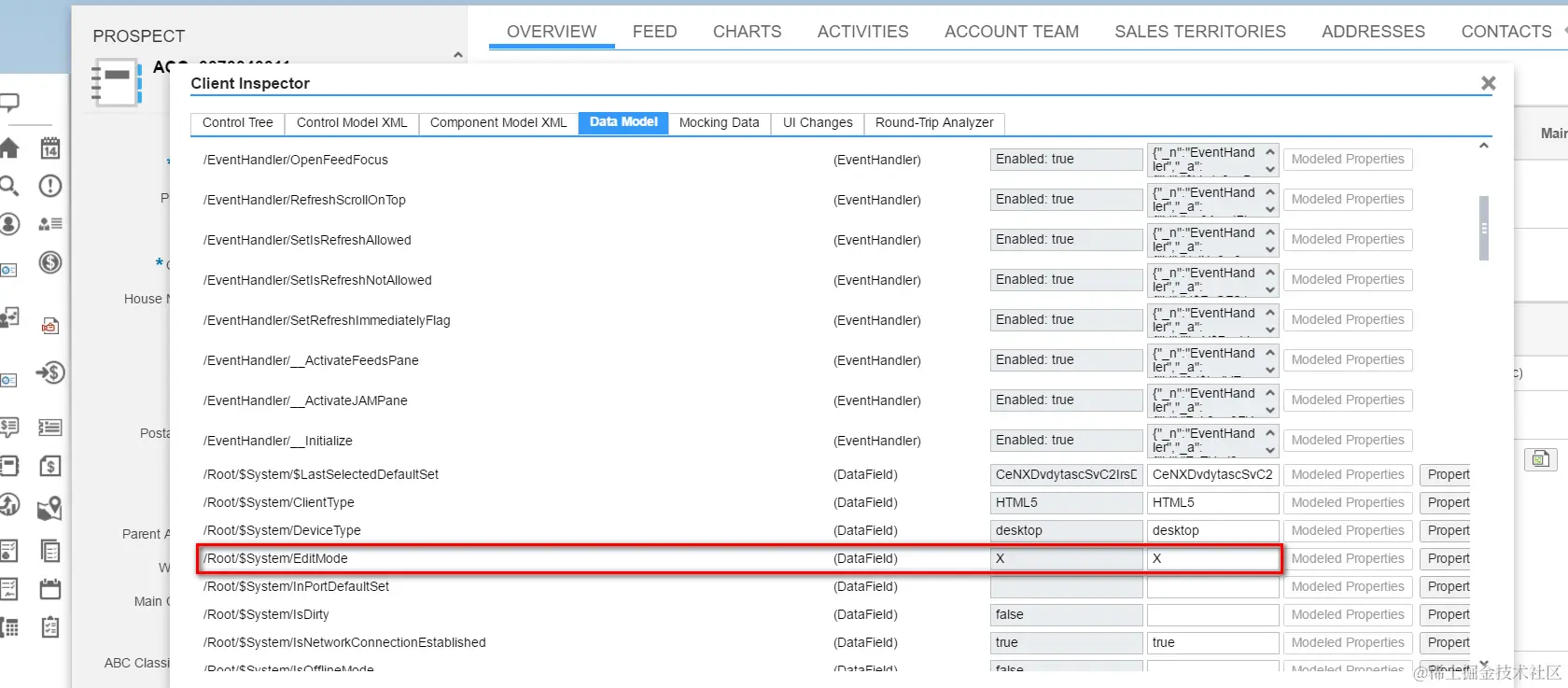Click the prospect notebook icon in header
This screenshot has height=688, width=1568.
tap(116, 82)
